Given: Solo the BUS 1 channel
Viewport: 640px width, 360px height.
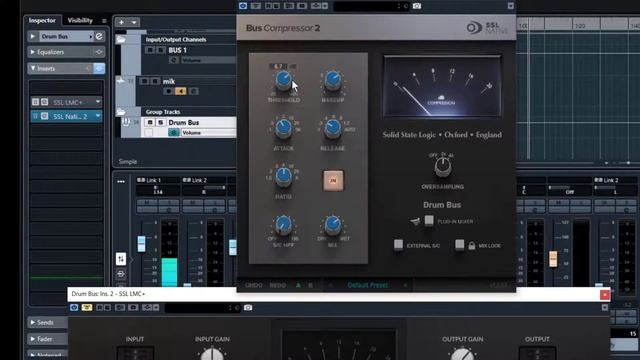Looking at the screenshot, I should pos(161,50).
